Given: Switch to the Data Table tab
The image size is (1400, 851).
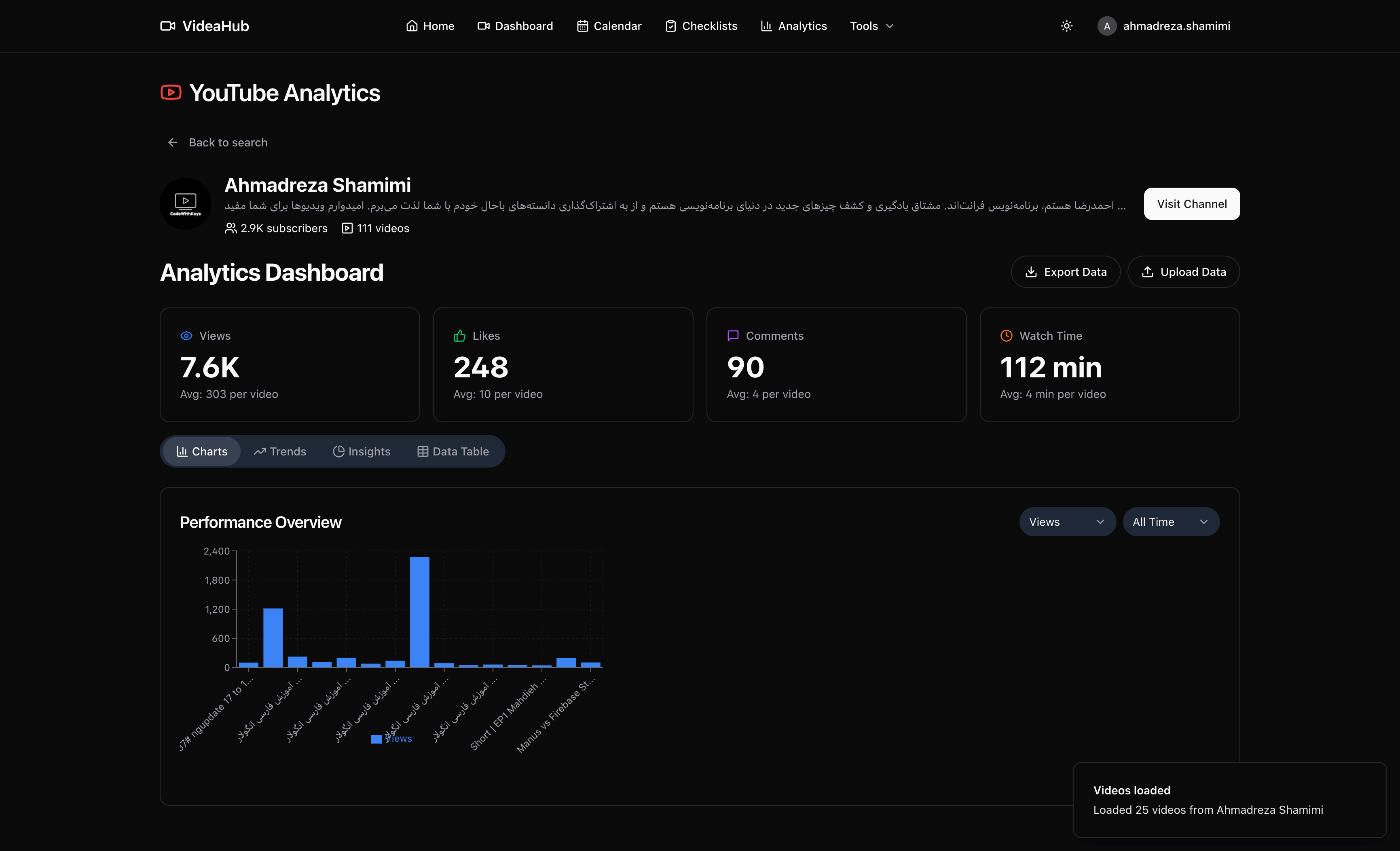Looking at the screenshot, I should pyautogui.click(x=453, y=451).
